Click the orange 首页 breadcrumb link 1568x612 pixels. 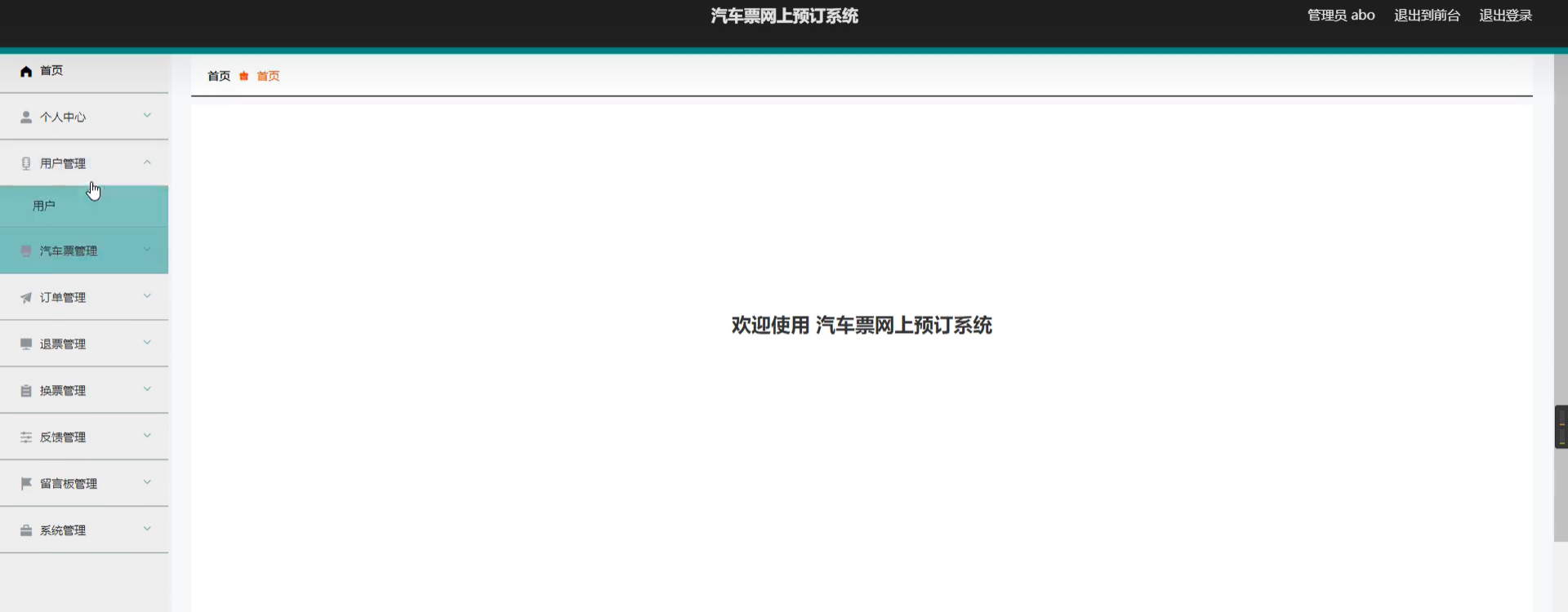point(268,76)
